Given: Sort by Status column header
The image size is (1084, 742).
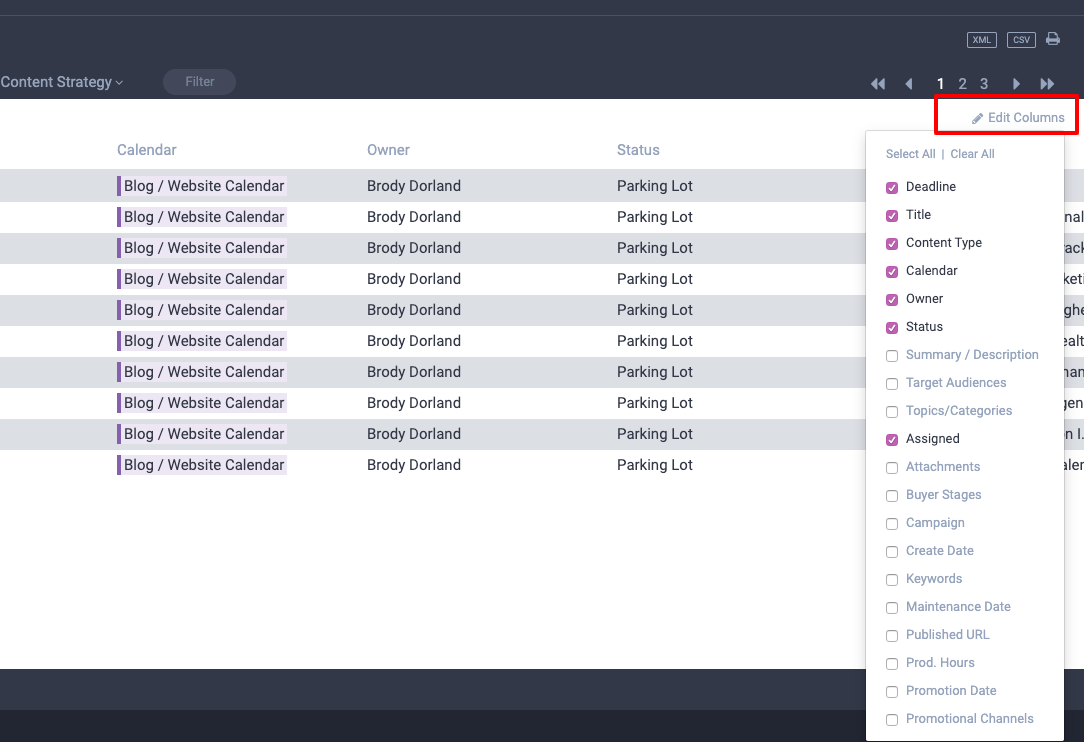Looking at the screenshot, I should (638, 150).
